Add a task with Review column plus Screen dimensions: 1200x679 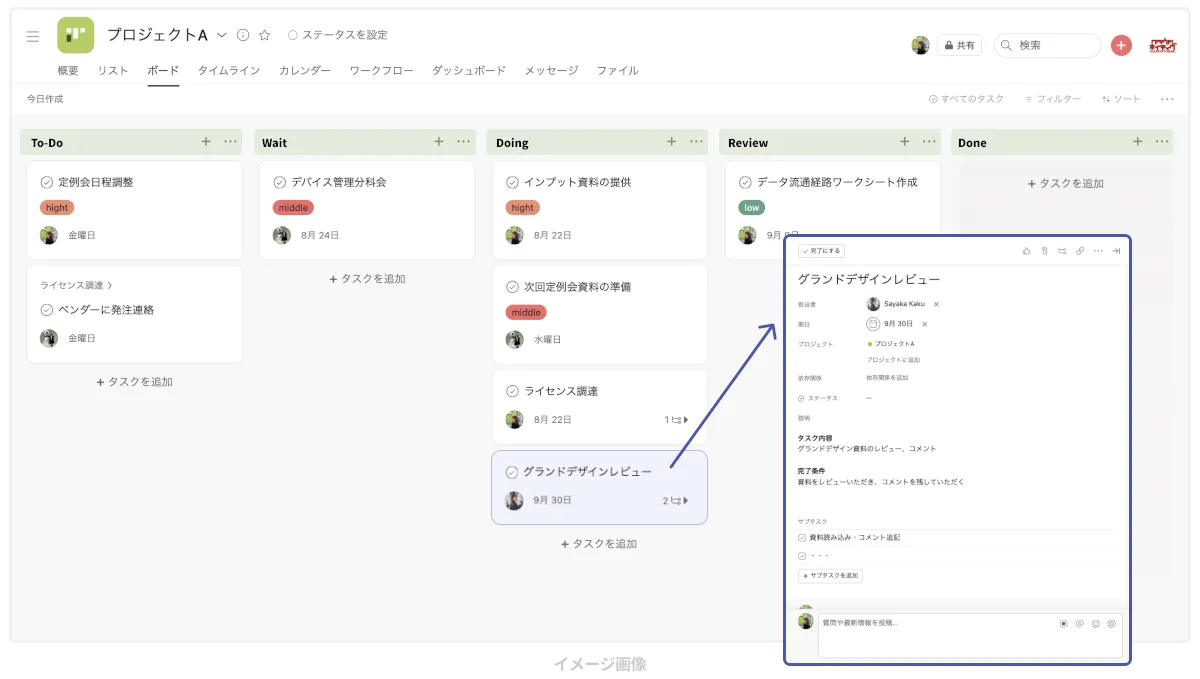tap(905, 142)
